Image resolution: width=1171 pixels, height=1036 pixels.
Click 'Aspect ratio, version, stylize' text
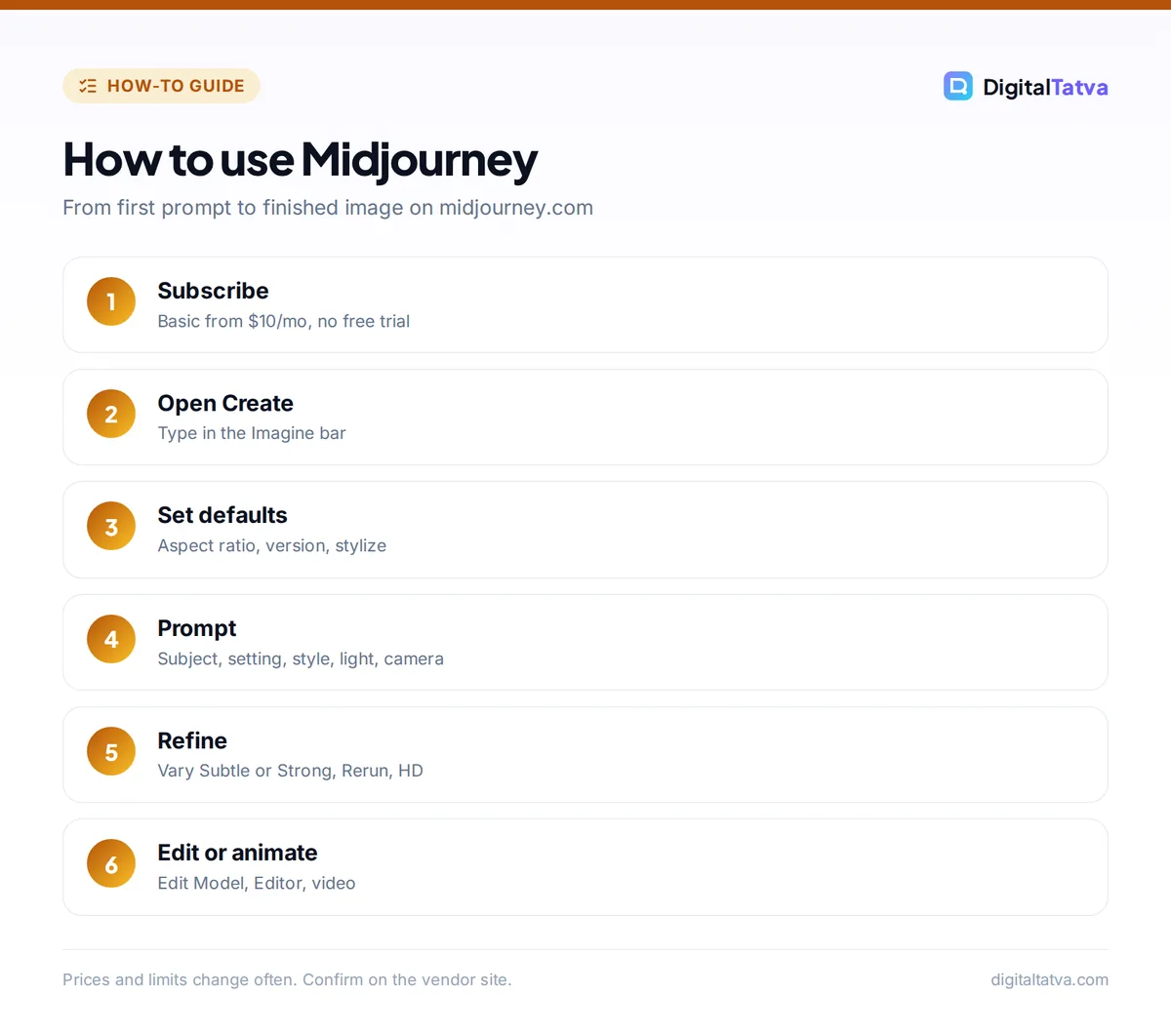272,545
